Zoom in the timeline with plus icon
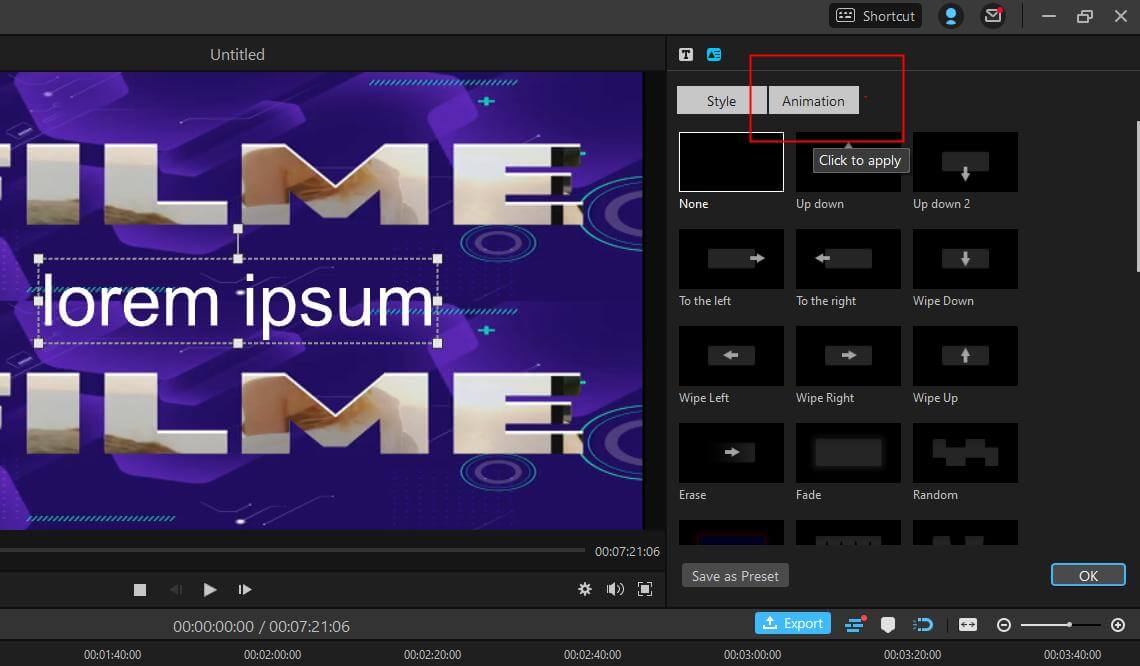 [1118, 625]
